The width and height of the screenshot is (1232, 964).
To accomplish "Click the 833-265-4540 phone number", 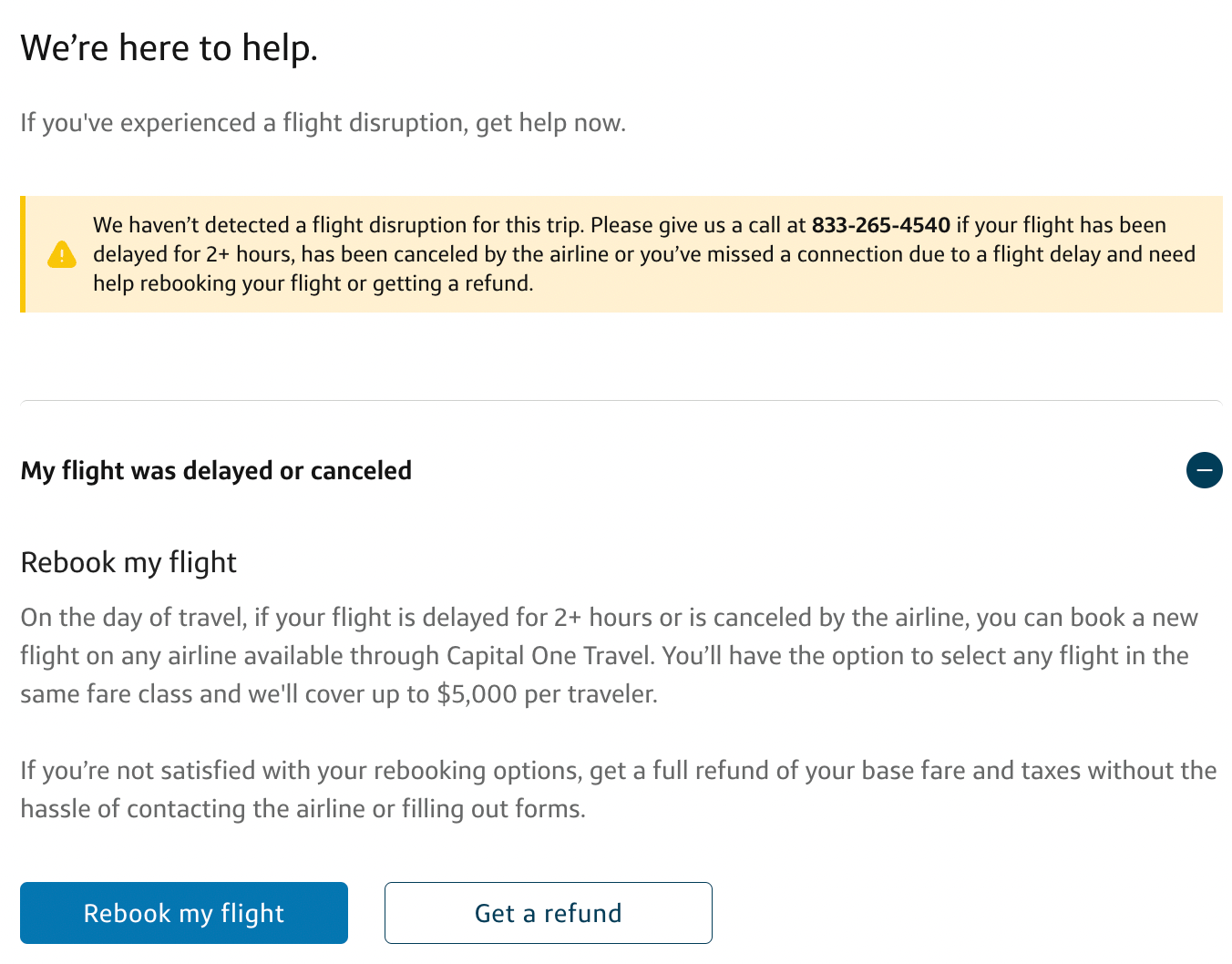I will pos(880,225).
